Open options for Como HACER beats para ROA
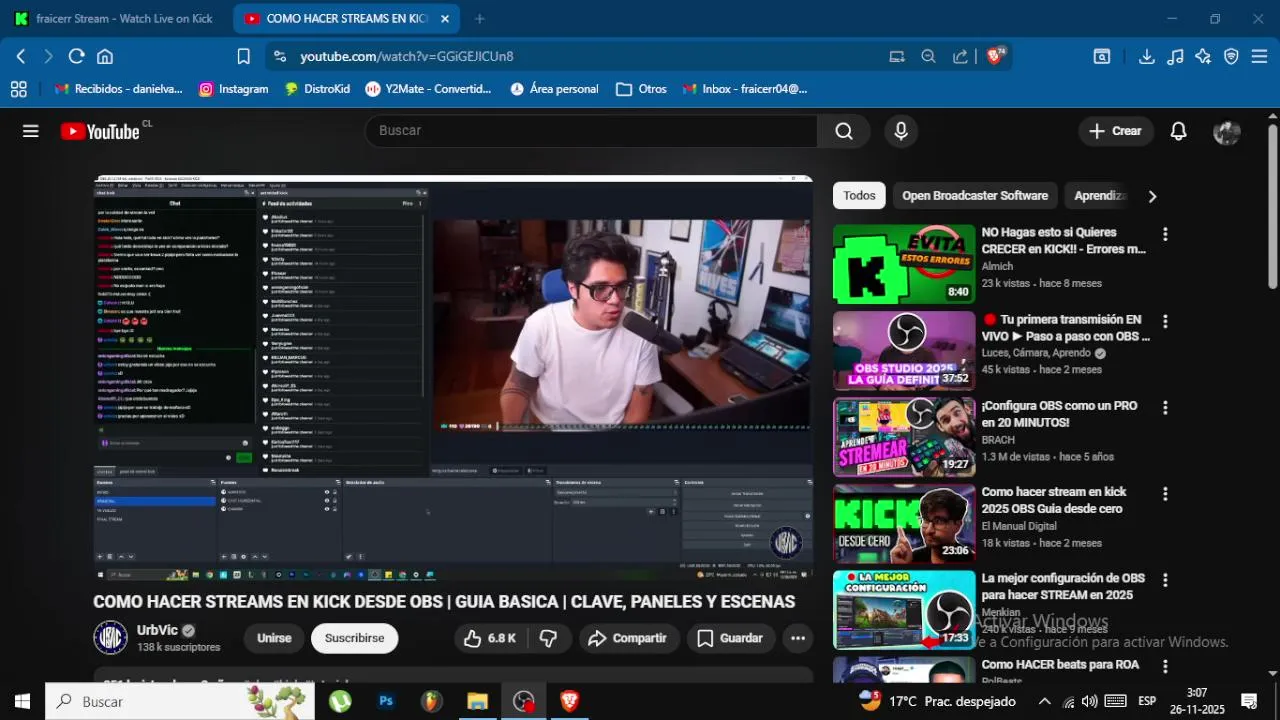 click(x=1165, y=666)
